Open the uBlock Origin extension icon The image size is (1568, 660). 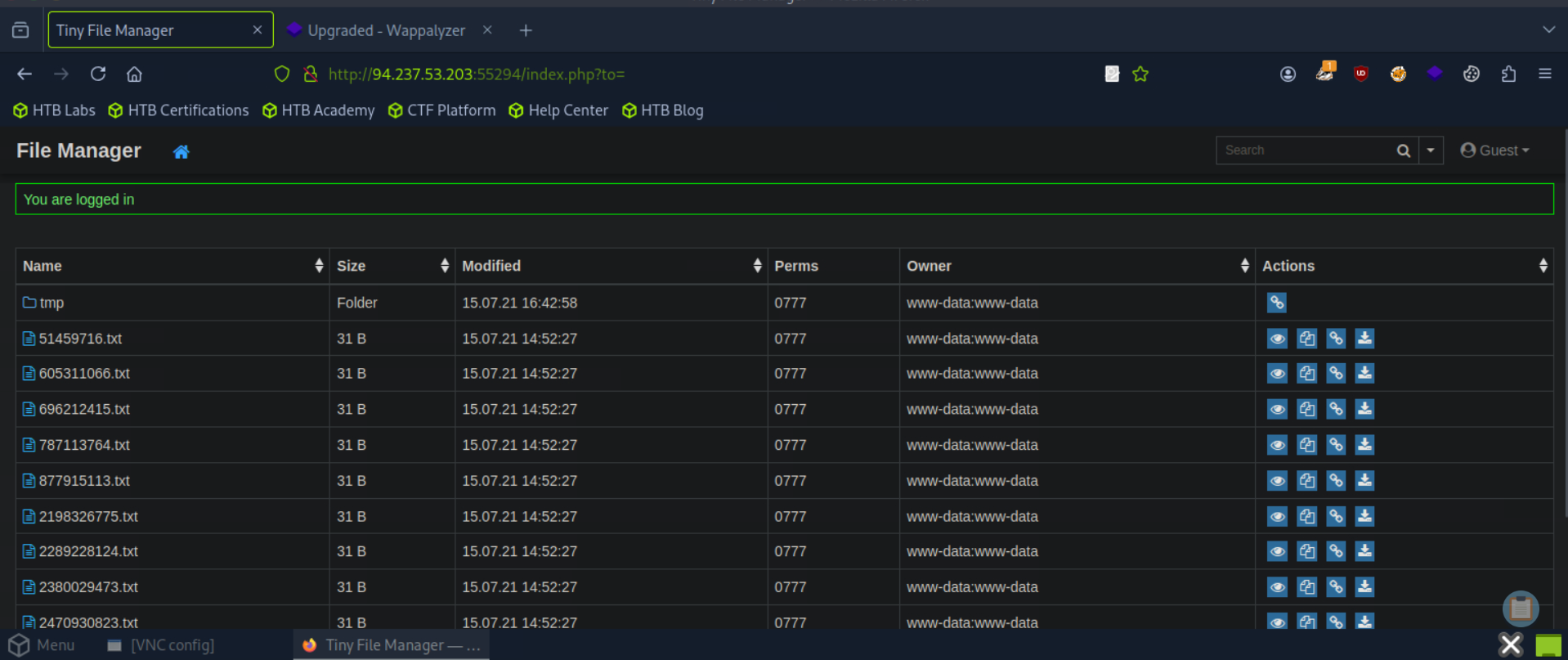pos(1361,74)
